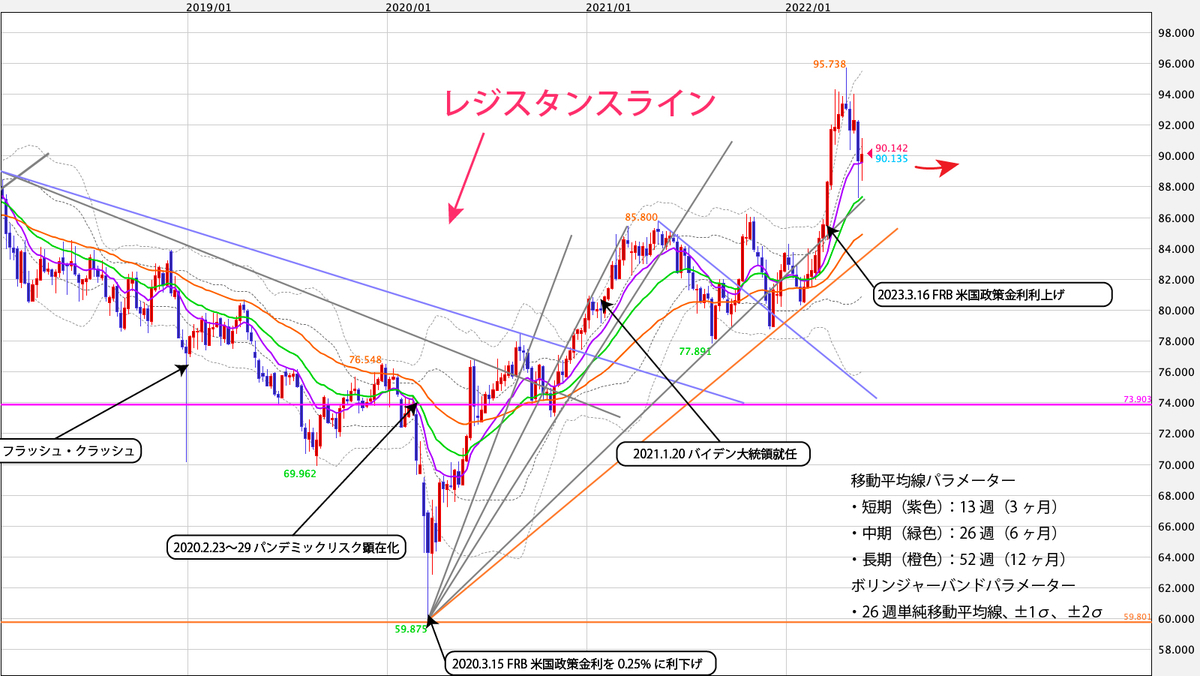Click the magenta 73.903 line value
Image resolution: width=1200 pixels, height=676 pixels.
(1139, 399)
